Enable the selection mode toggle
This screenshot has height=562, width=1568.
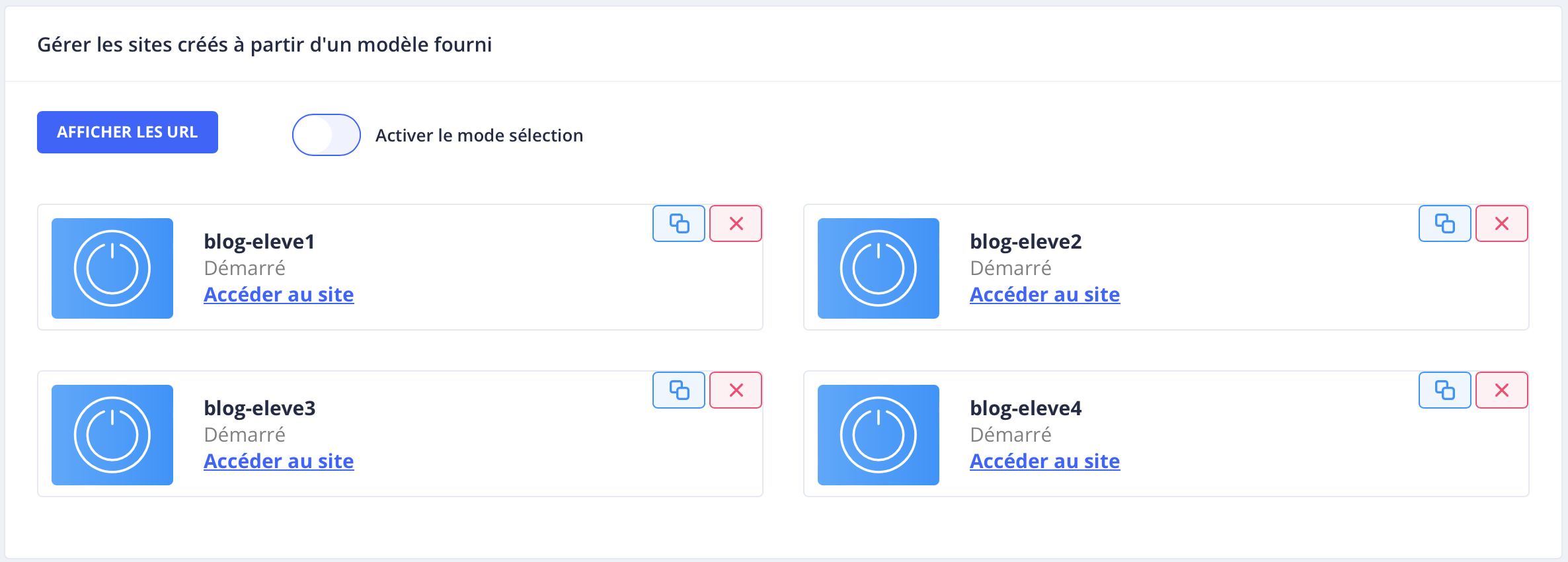point(327,135)
